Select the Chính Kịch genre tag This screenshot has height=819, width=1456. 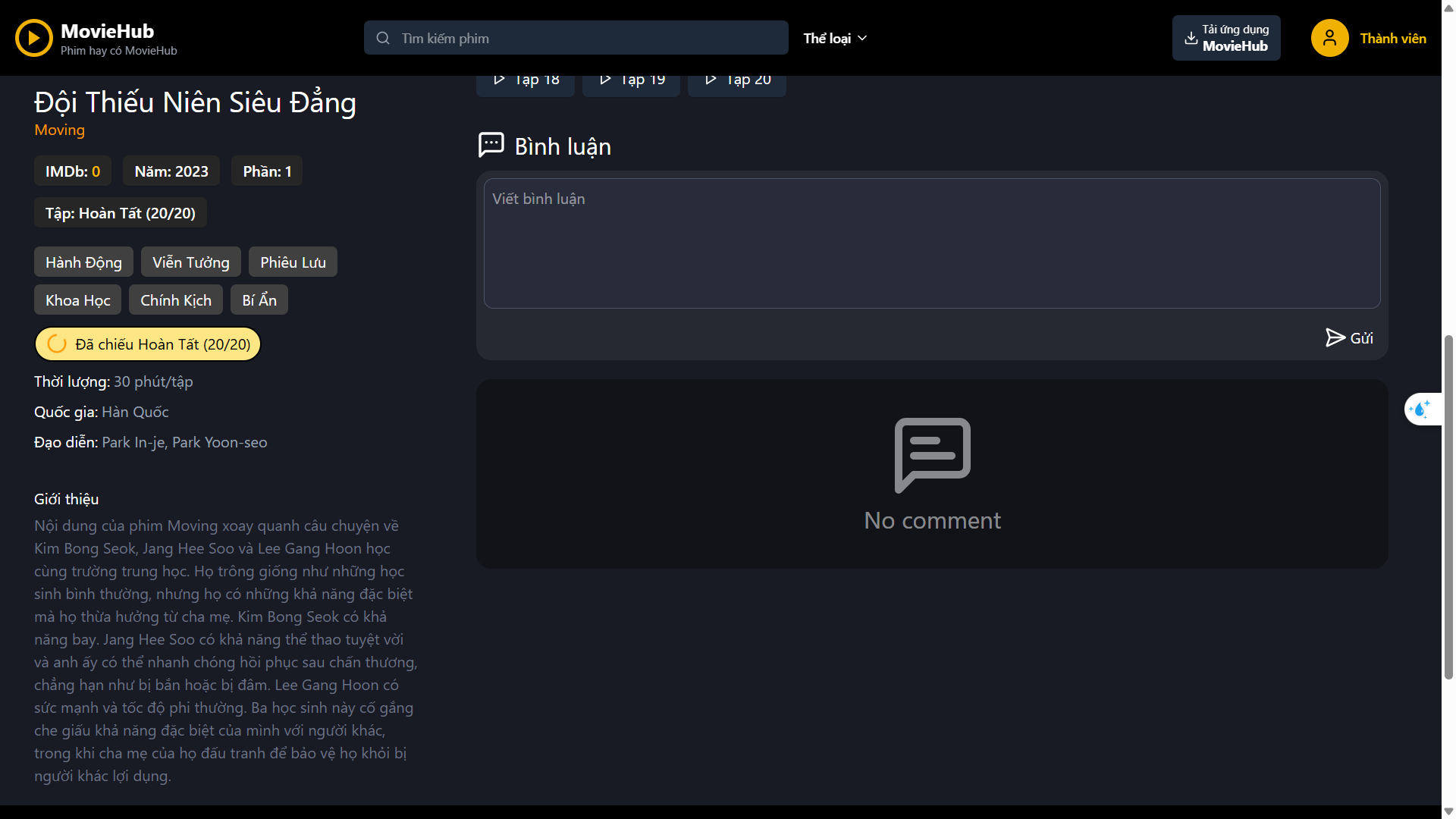[x=175, y=300]
